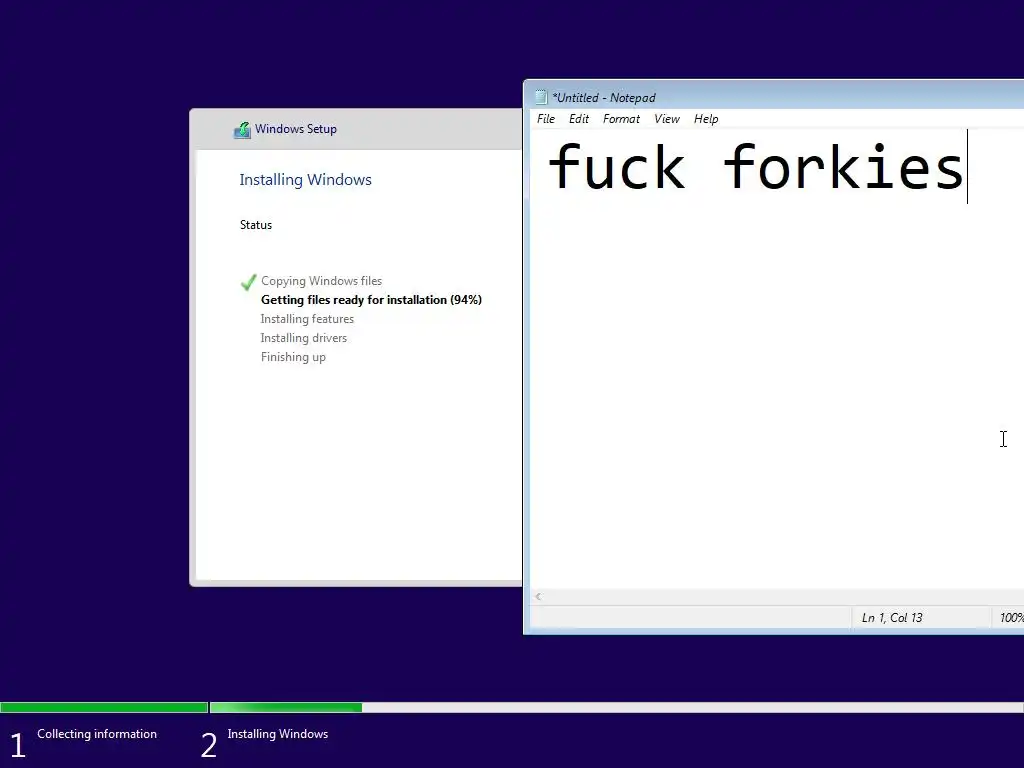Click the green checkmark beside Copying Windows files

tap(248, 282)
